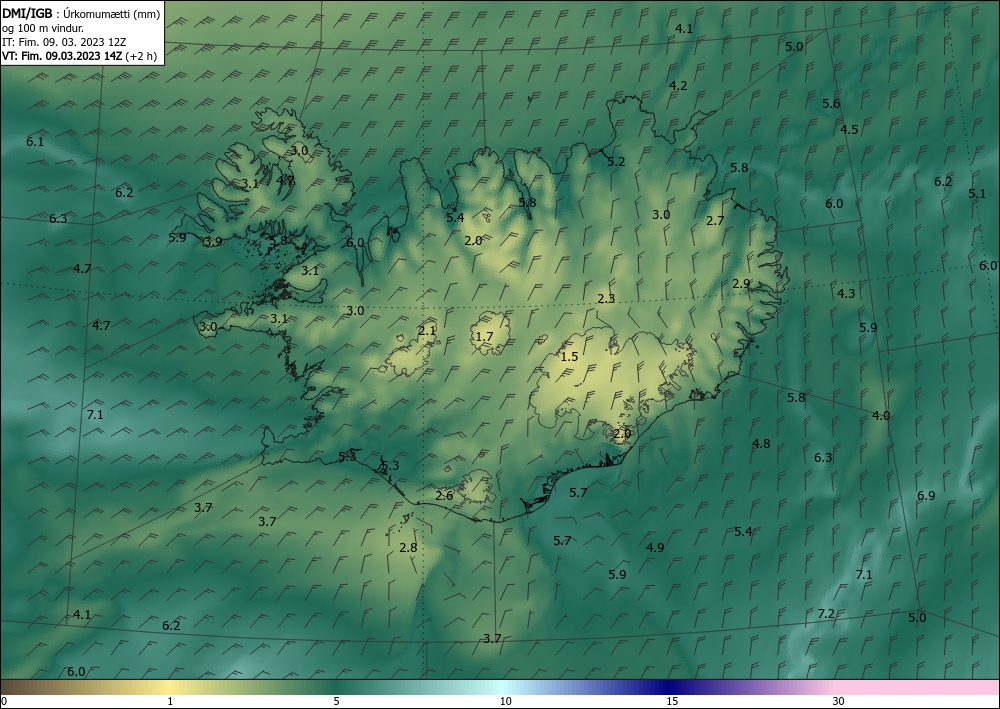This screenshot has width=1000, height=709.
Task: Click the 5.1 value on the map
Action: [977, 193]
